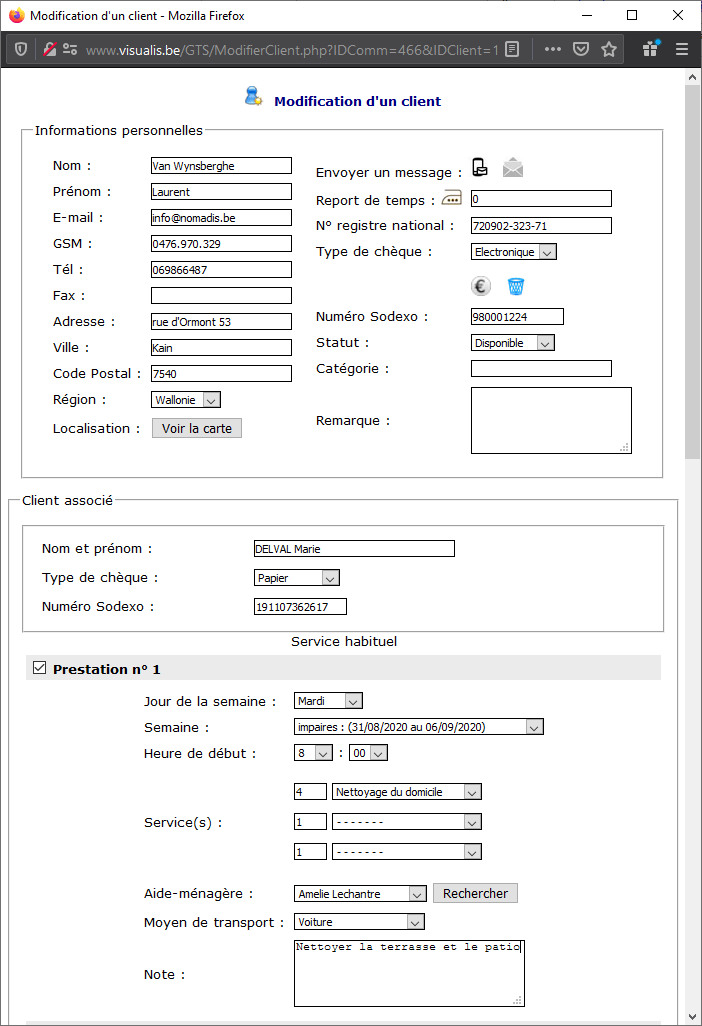Click the Note text area

(410, 973)
